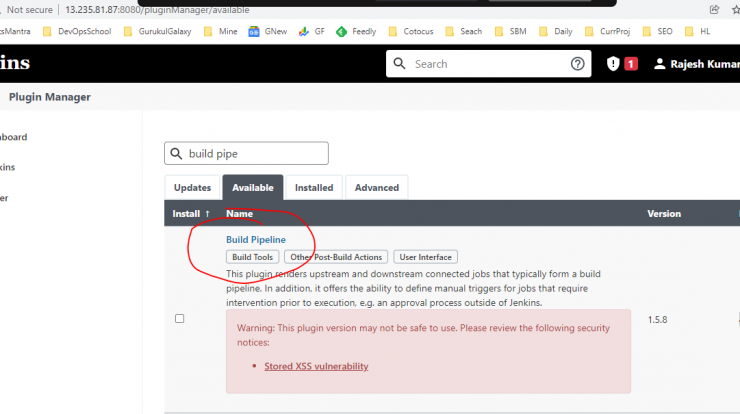Open the Build Pipeline plugin link
The image size is (740, 414).
pos(255,239)
